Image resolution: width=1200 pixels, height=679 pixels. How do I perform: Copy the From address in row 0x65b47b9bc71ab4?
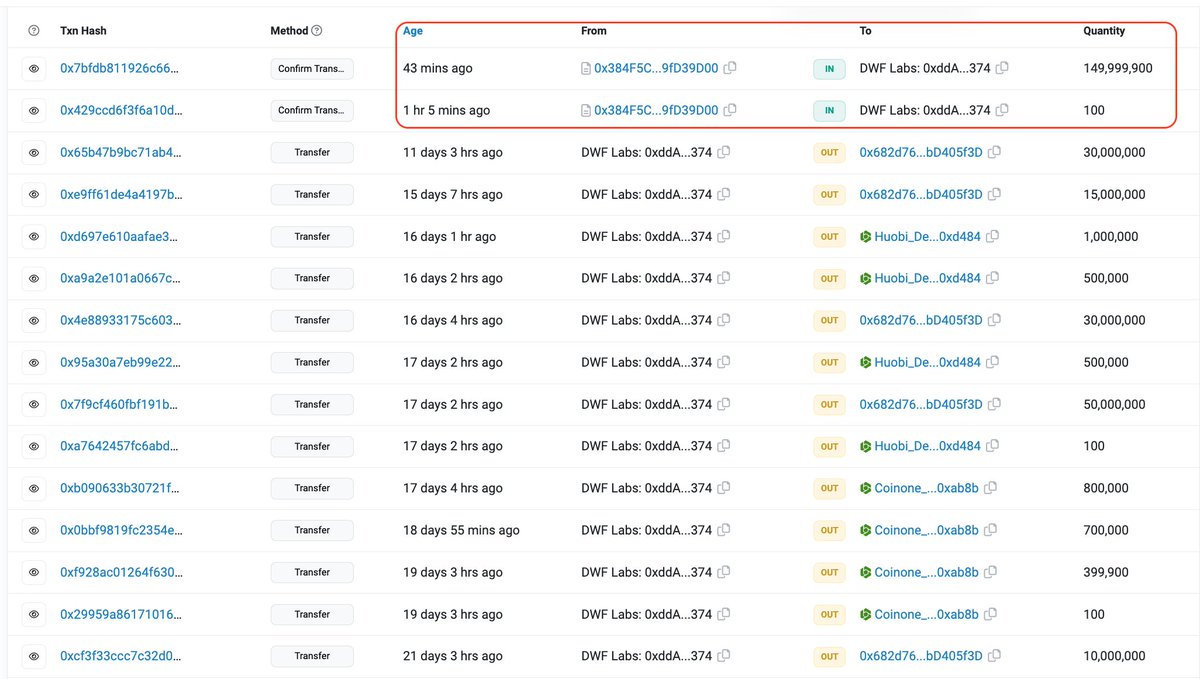click(724, 152)
